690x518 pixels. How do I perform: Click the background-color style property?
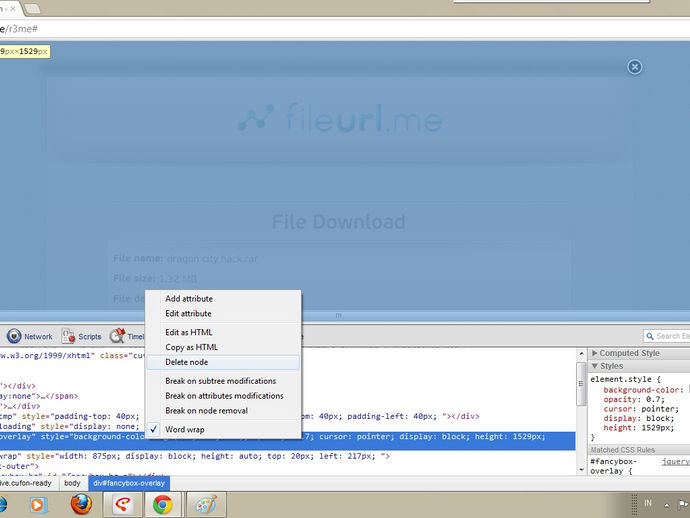click(645, 390)
